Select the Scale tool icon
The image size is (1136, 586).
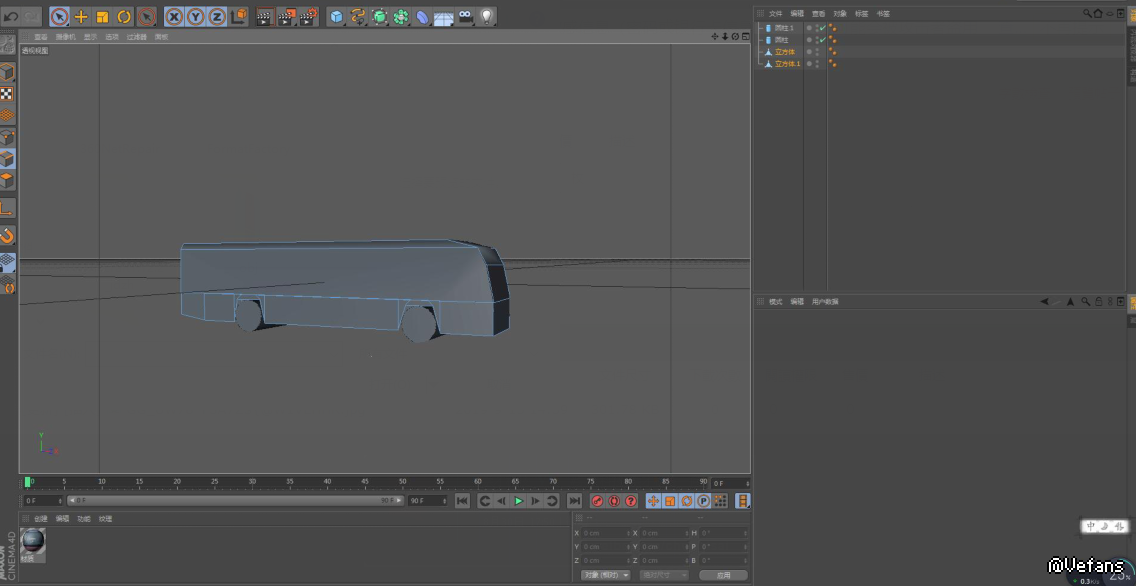click(x=102, y=16)
